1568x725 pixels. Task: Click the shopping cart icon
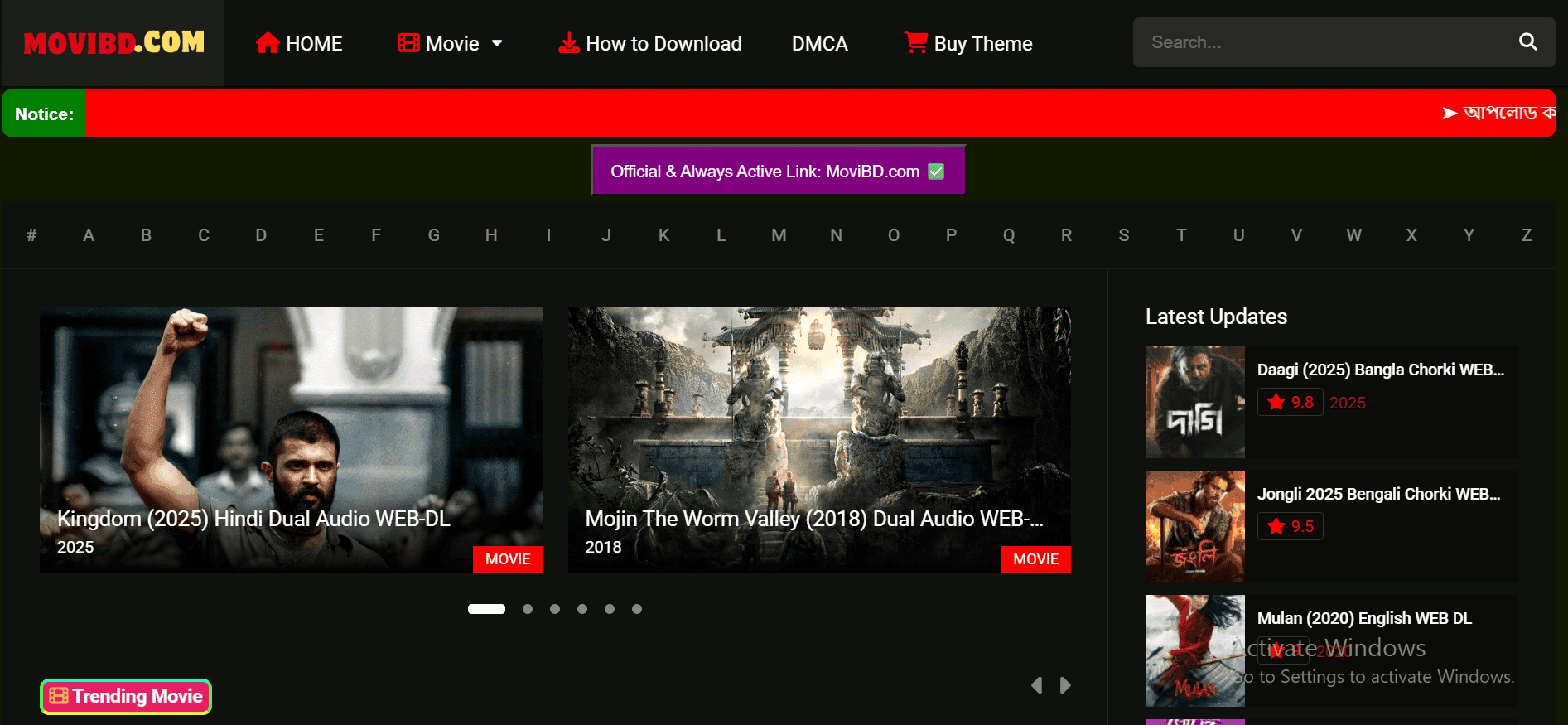coord(915,43)
